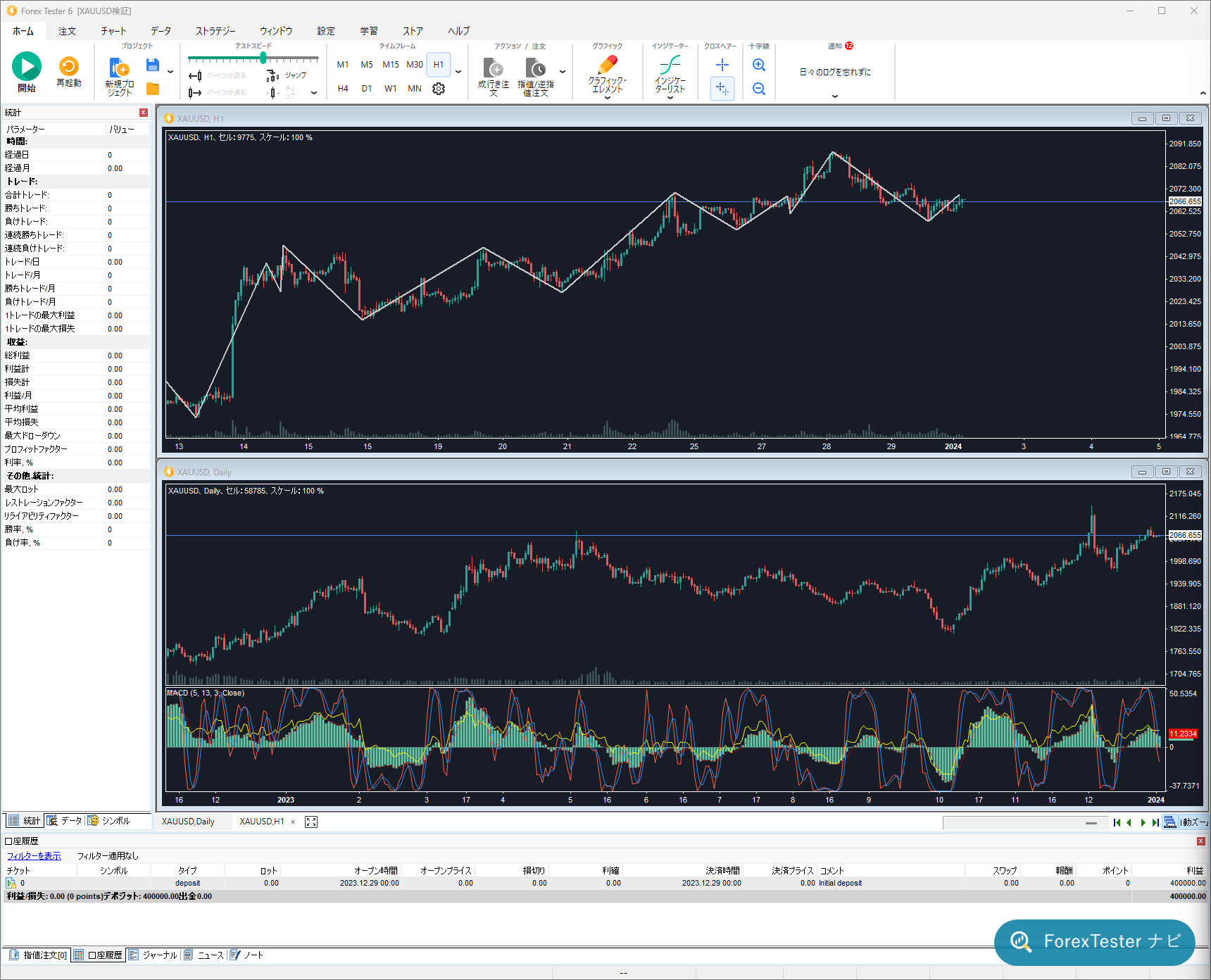
Task: Open the ニュース news tab
Action: pos(204,955)
